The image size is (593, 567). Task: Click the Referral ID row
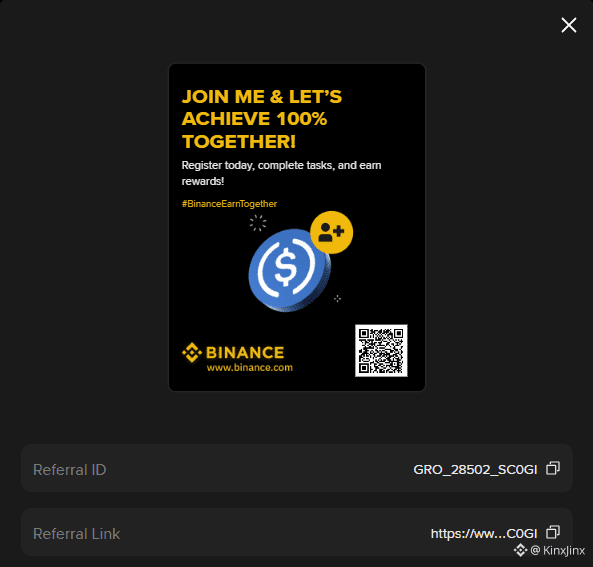pyautogui.click(x=297, y=468)
